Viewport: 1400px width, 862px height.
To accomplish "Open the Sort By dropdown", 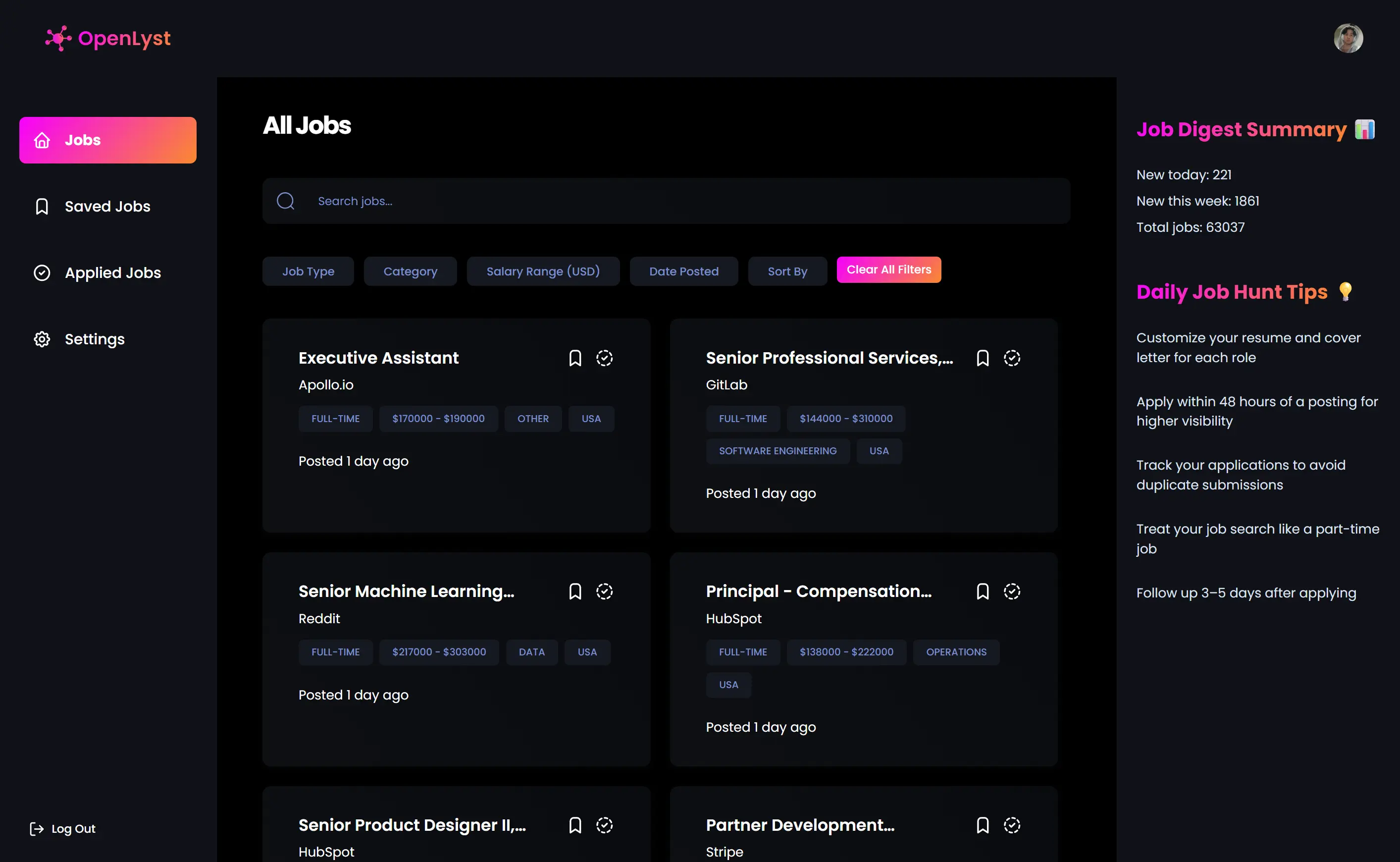I will point(787,271).
